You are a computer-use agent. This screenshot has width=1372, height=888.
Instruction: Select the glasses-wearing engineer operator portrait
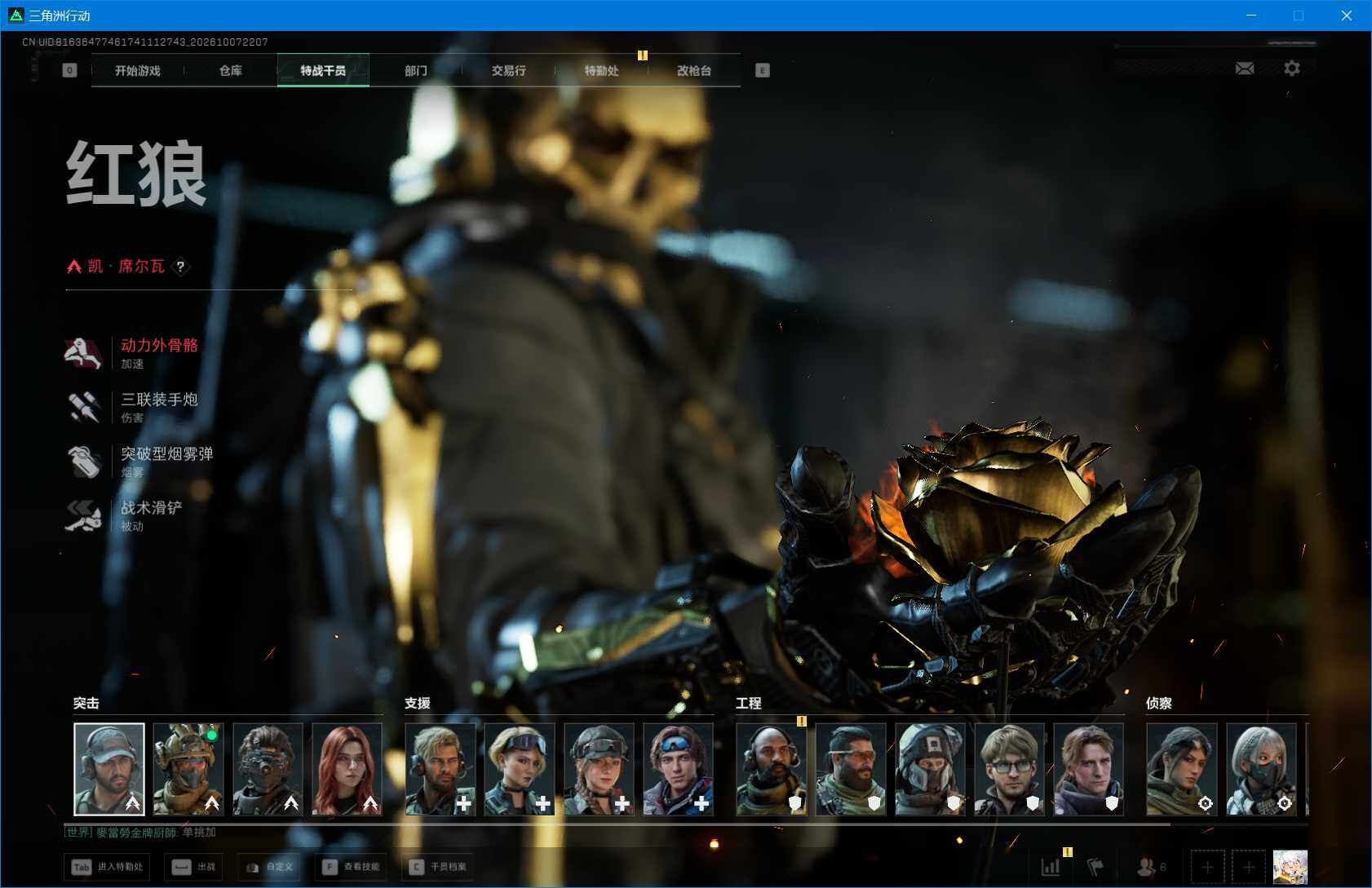pyautogui.click(x=1009, y=769)
